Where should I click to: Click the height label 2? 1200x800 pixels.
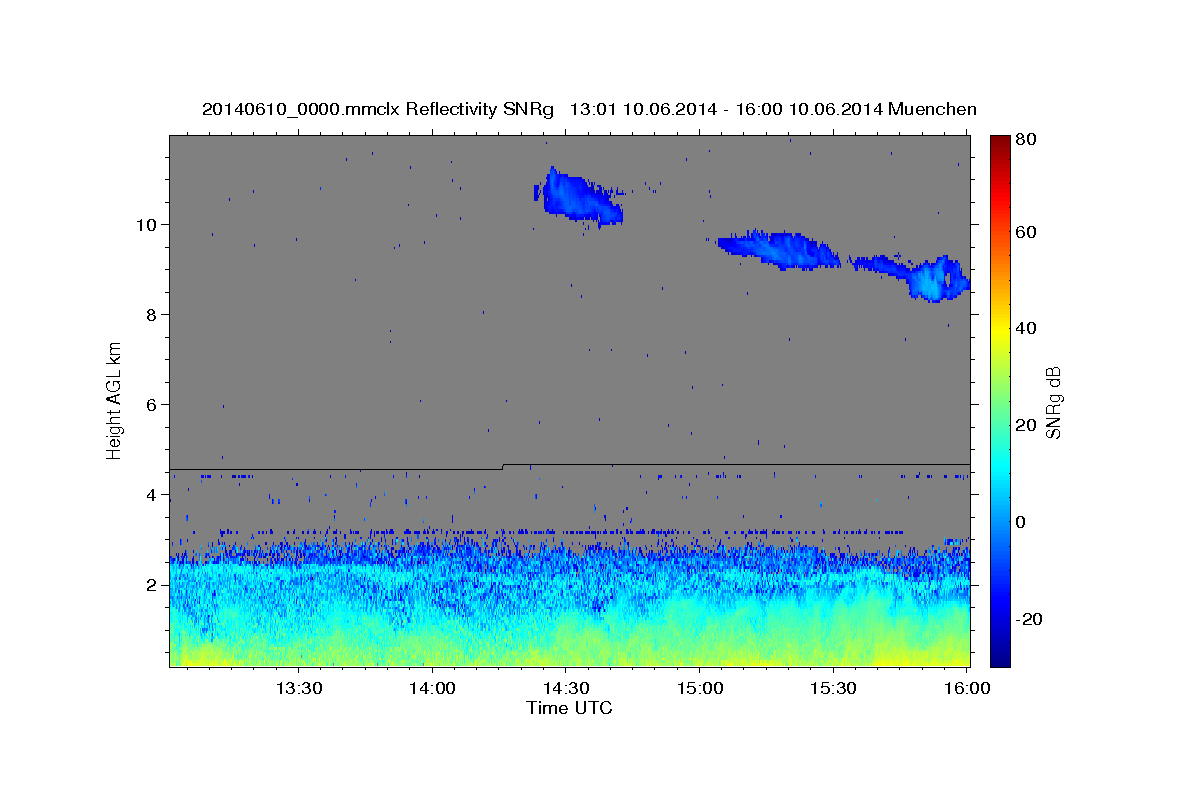pyautogui.click(x=151, y=585)
